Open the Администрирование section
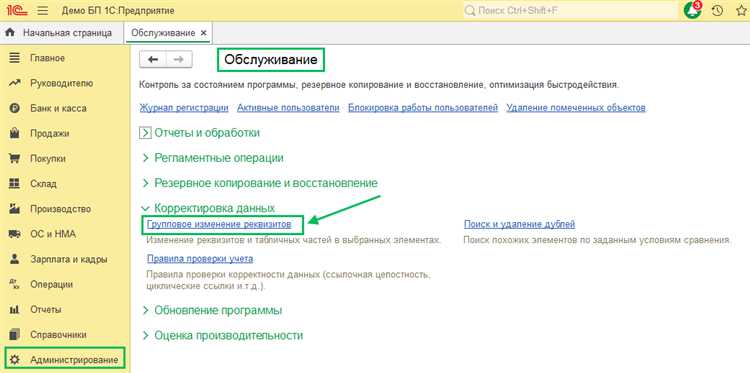The width and height of the screenshot is (750, 373). [74, 360]
